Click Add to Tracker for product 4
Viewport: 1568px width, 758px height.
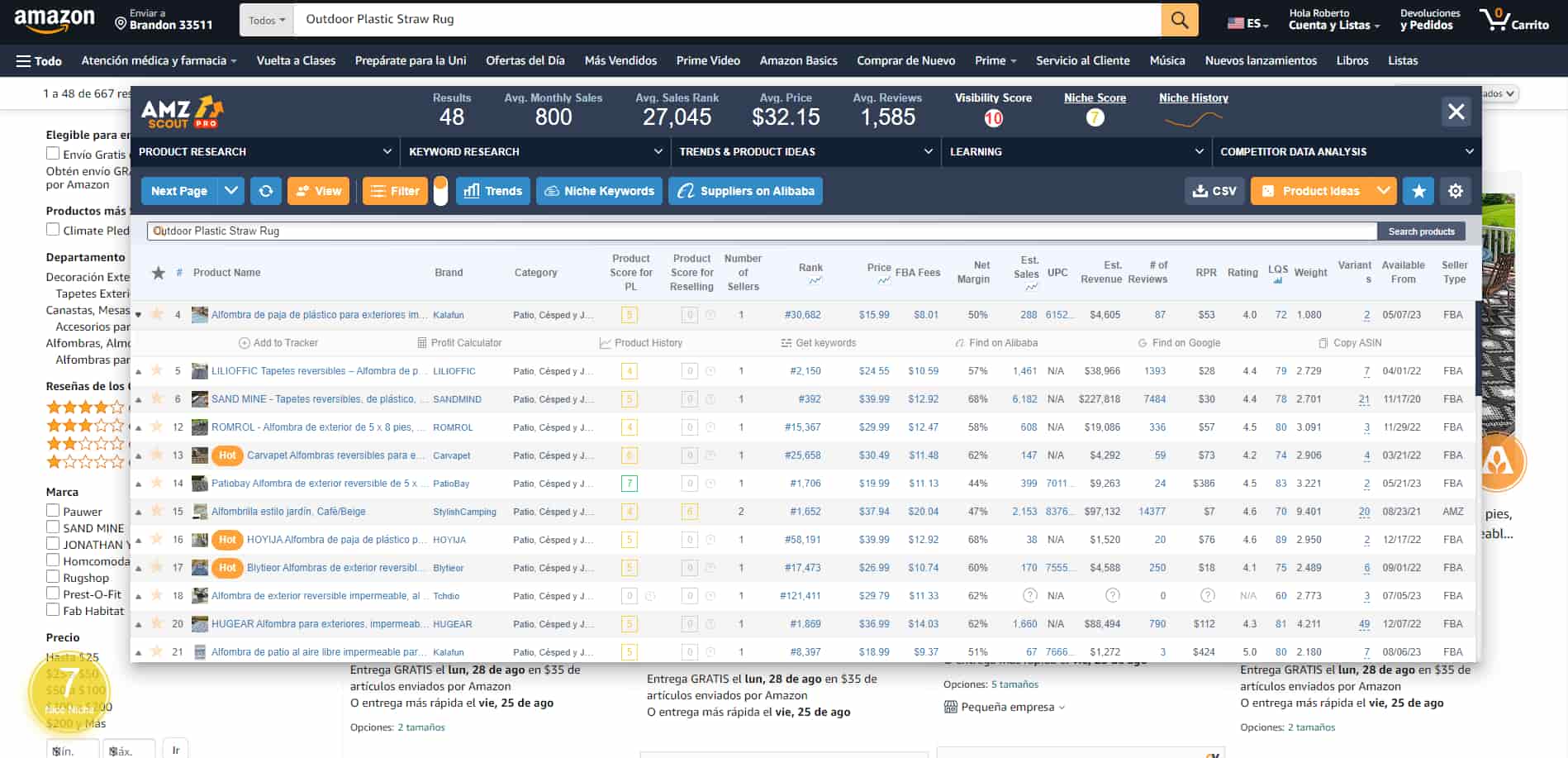pyautogui.click(x=278, y=343)
